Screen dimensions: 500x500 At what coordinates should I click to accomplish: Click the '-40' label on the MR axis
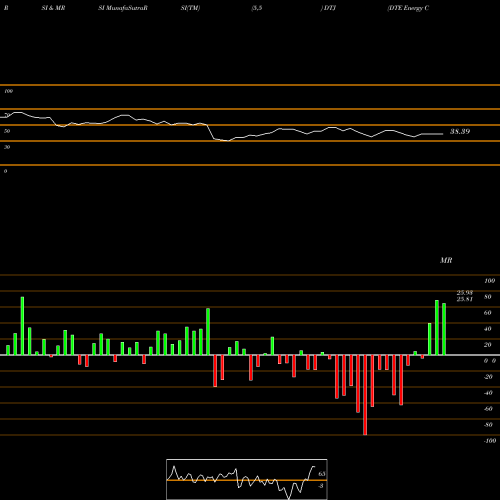488,393
